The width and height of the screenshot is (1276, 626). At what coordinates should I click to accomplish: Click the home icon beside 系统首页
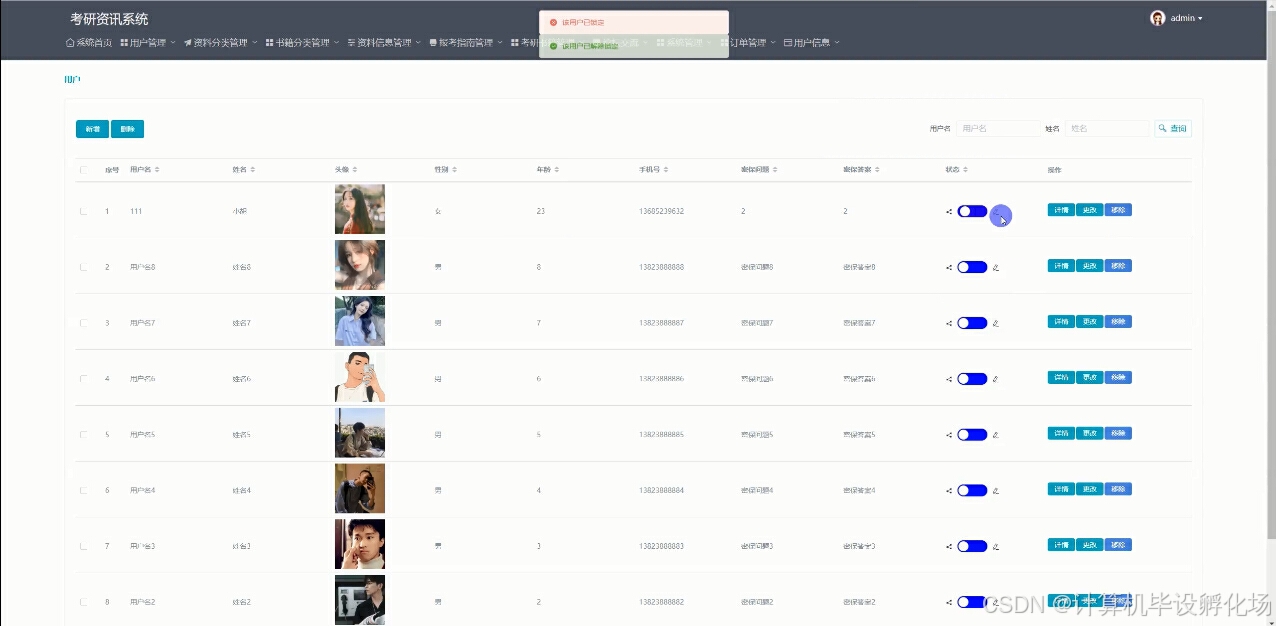70,43
